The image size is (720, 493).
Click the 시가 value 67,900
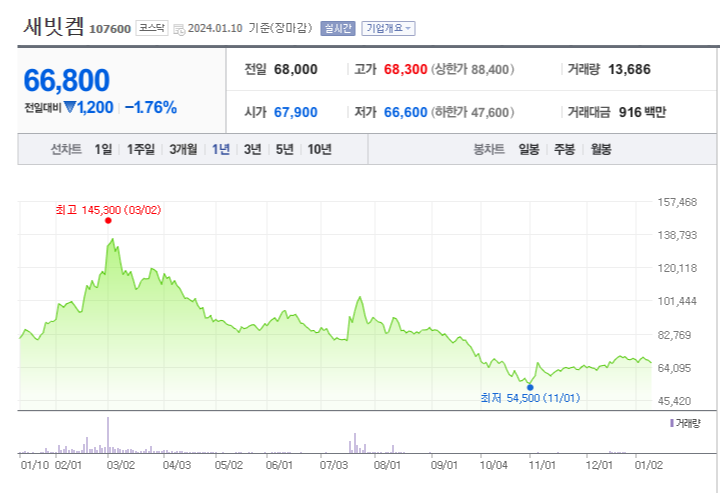296,112
